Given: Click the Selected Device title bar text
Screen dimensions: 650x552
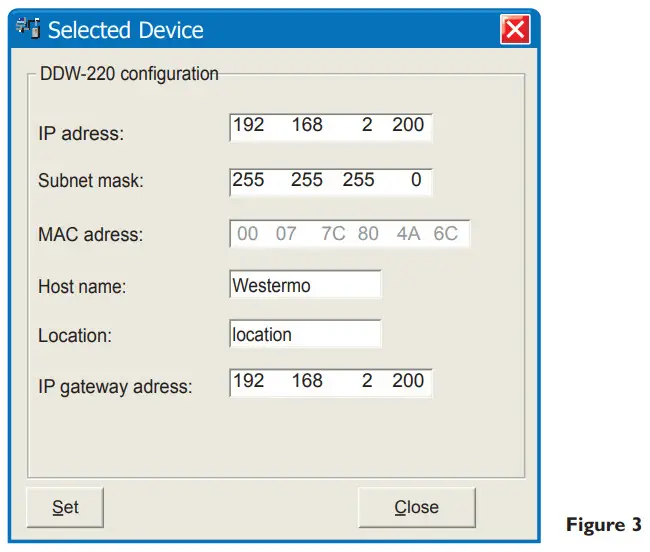Looking at the screenshot, I should (125, 30).
